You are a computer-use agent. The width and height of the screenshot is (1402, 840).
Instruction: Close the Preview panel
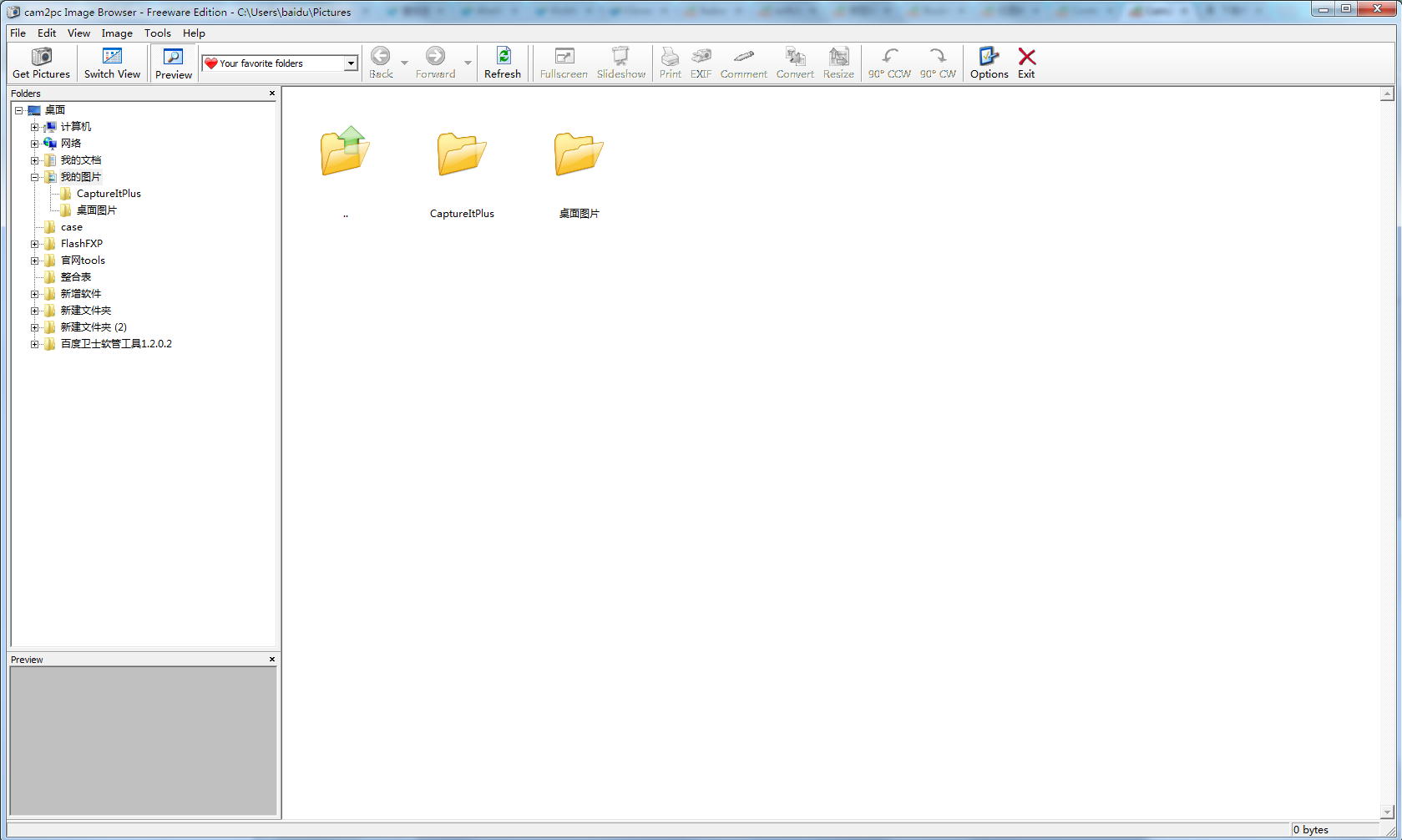272,660
